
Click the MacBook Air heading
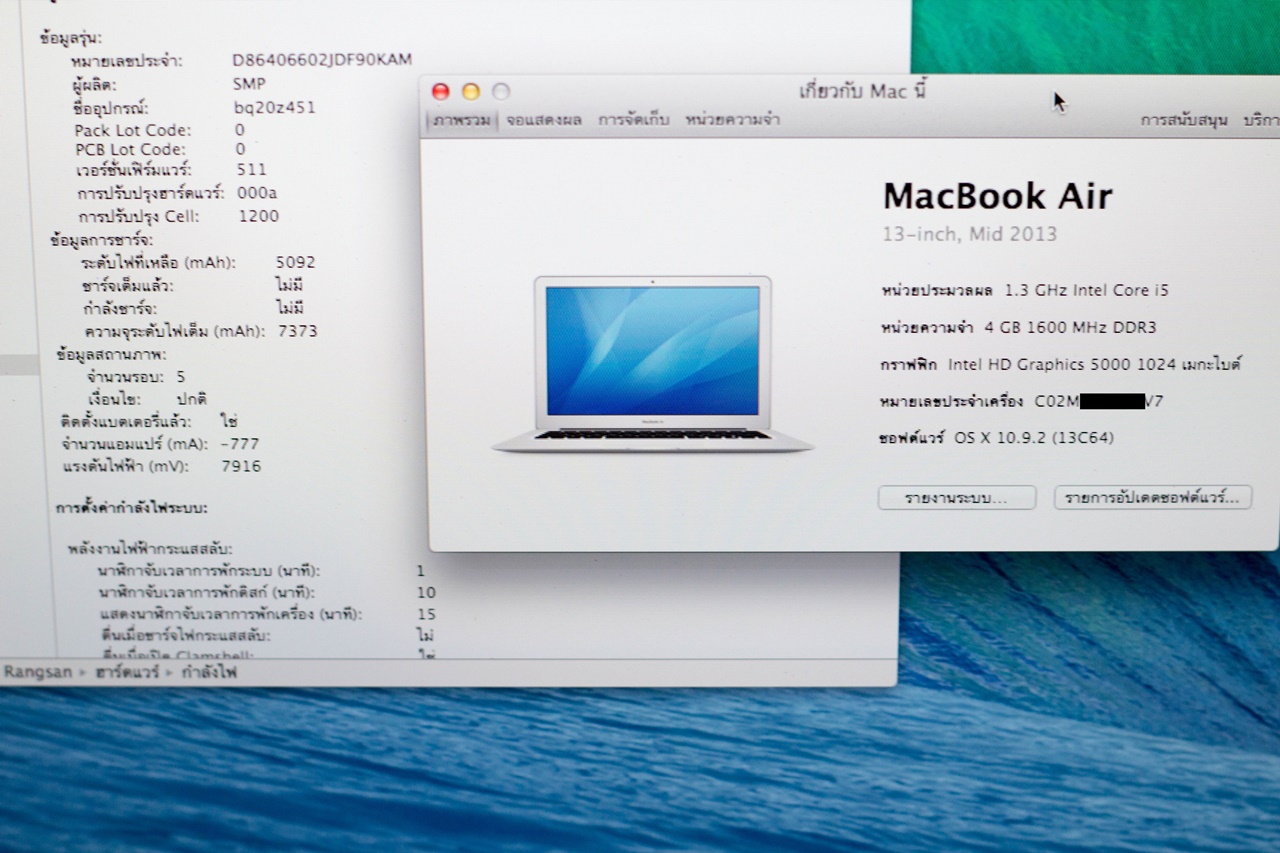pyautogui.click(x=997, y=195)
